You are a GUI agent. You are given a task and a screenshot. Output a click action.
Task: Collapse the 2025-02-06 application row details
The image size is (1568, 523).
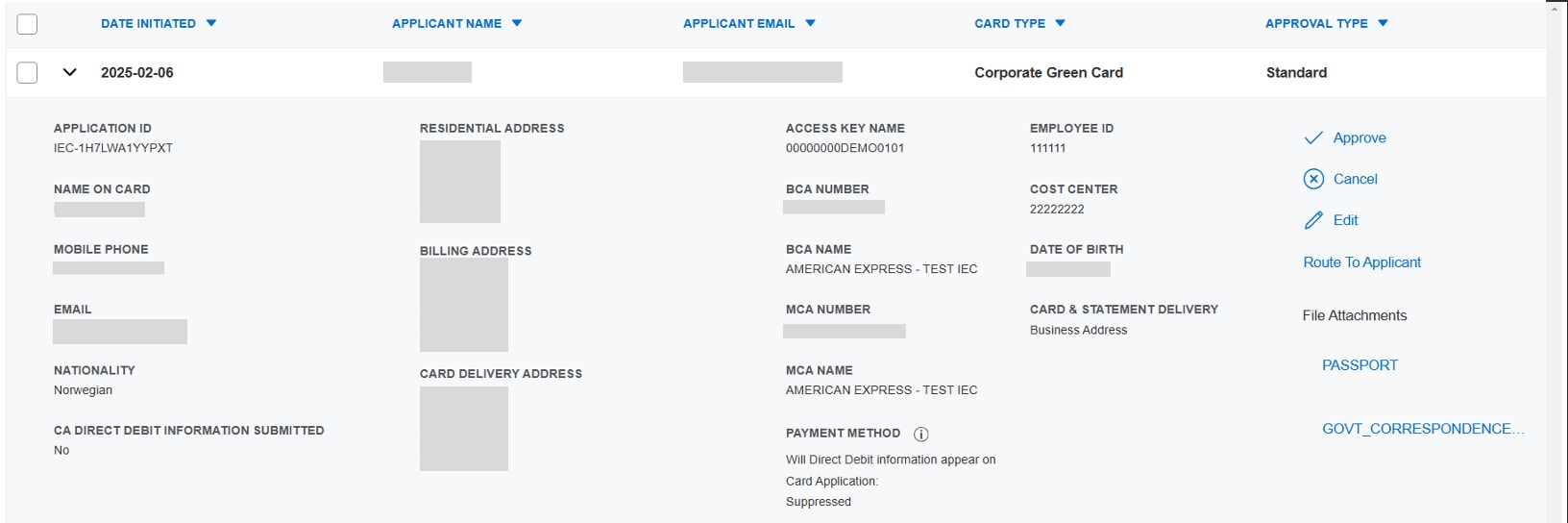point(69,73)
